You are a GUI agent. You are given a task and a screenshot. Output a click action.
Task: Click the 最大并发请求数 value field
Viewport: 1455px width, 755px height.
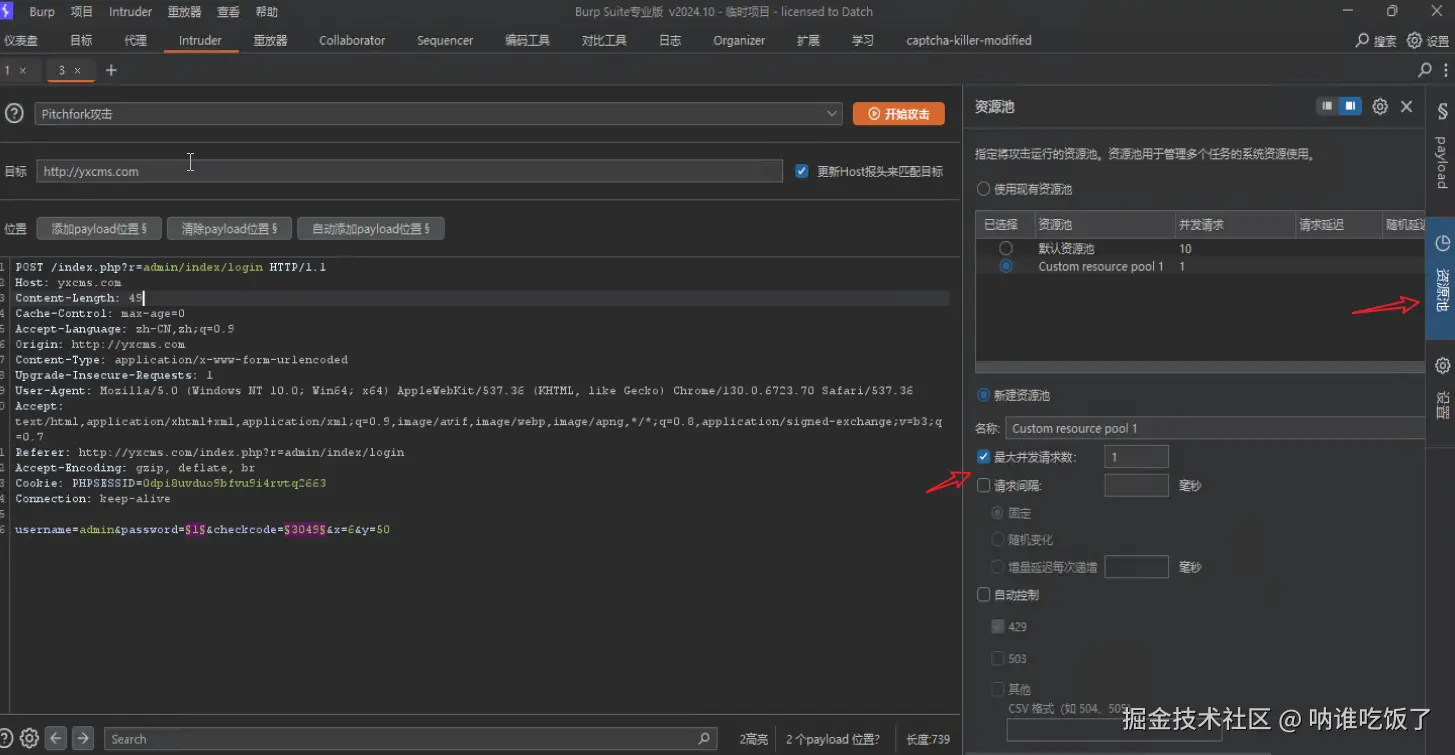1136,457
